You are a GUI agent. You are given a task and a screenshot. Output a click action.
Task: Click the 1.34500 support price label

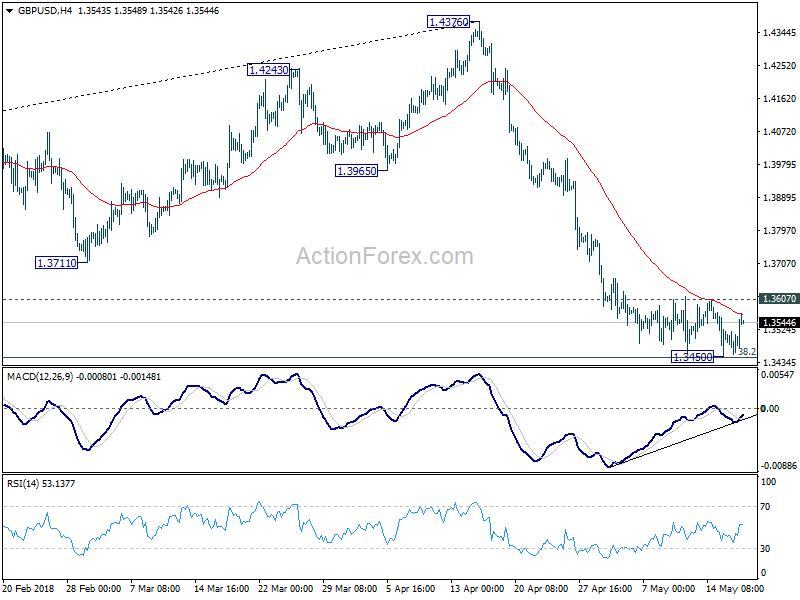click(x=692, y=357)
